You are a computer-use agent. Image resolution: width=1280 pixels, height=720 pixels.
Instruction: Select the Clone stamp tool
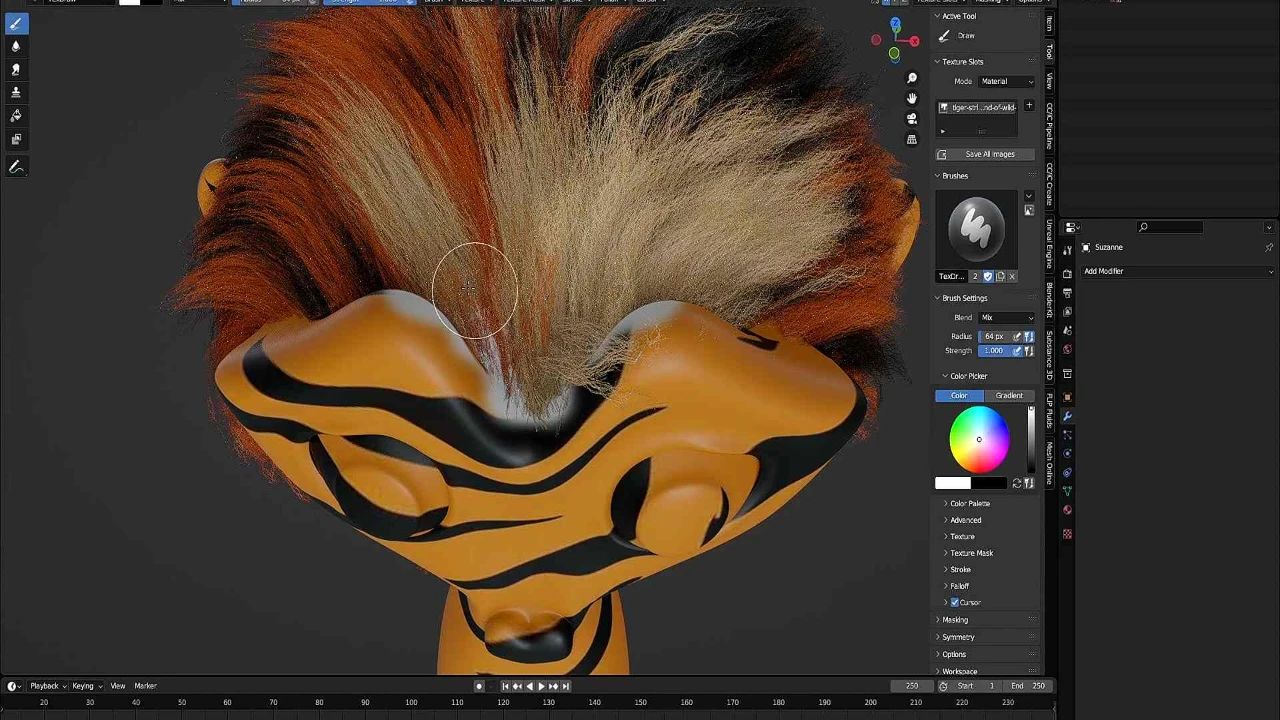click(x=16, y=92)
